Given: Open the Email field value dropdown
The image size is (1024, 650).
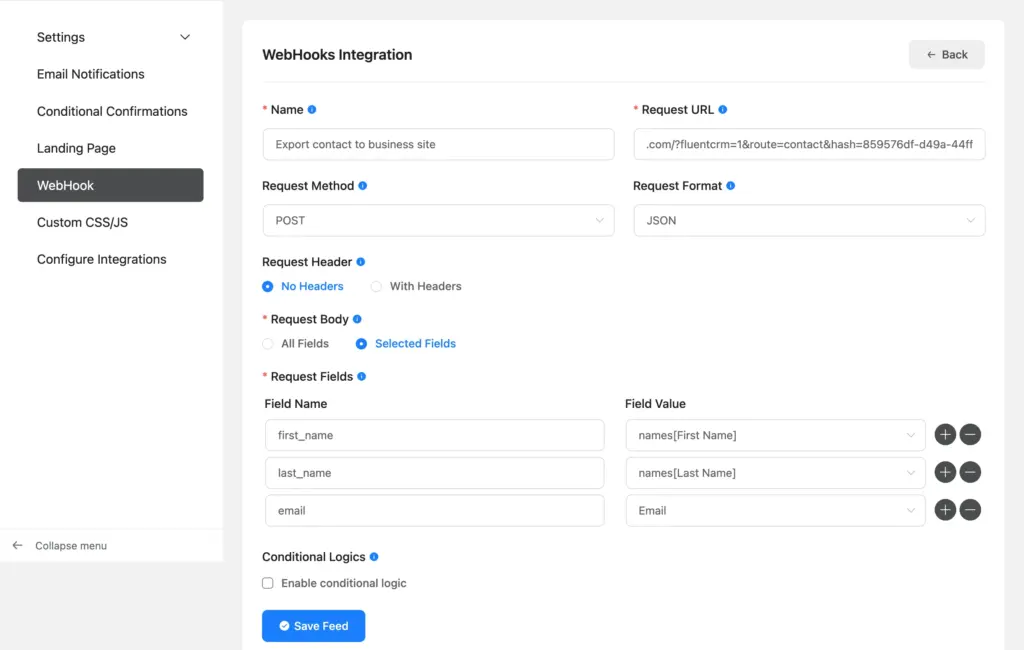Looking at the screenshot, I should [x=775, y=511].
